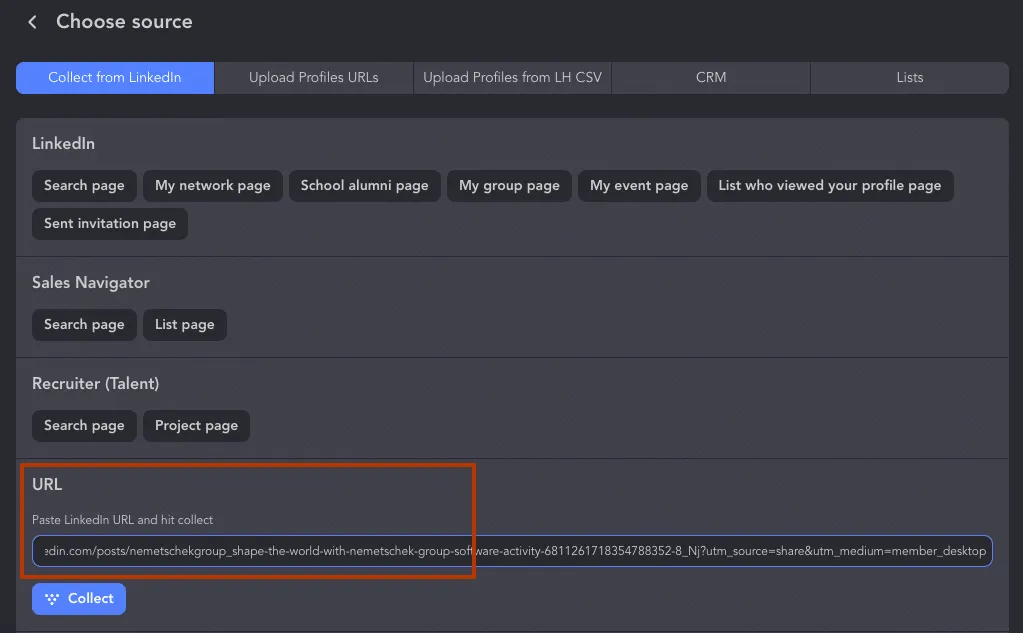The image size is (1023, 633).
Task: Select My group page option
Action: [x=509, y=186]
